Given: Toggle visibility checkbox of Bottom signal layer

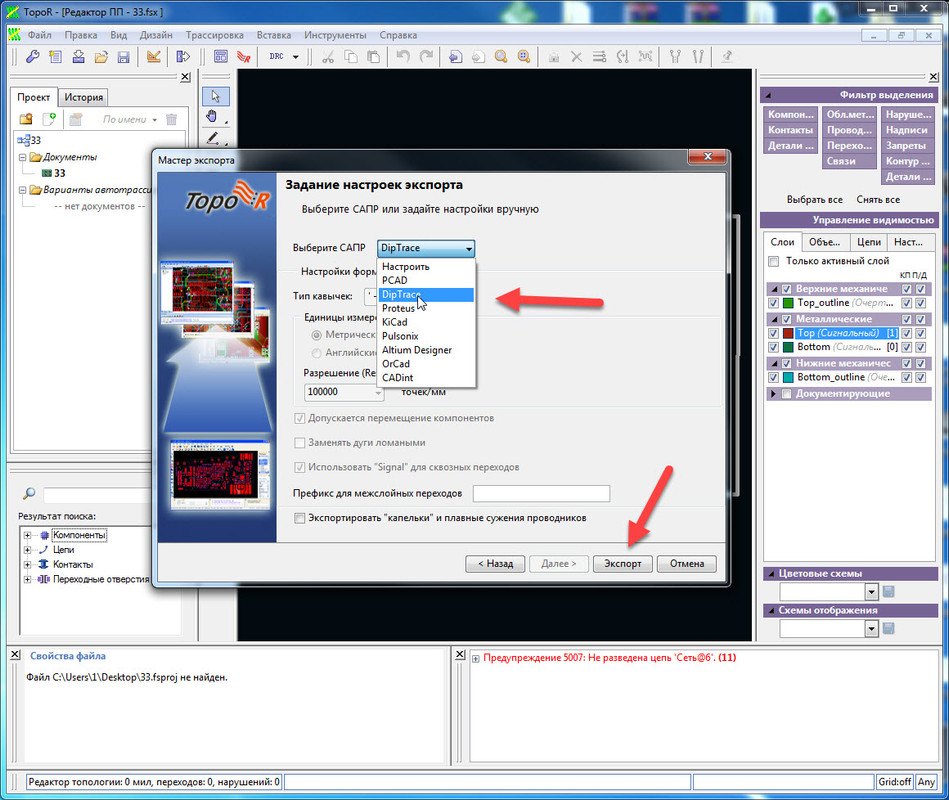Looking at the screenshot, I should tap(773, 347).
